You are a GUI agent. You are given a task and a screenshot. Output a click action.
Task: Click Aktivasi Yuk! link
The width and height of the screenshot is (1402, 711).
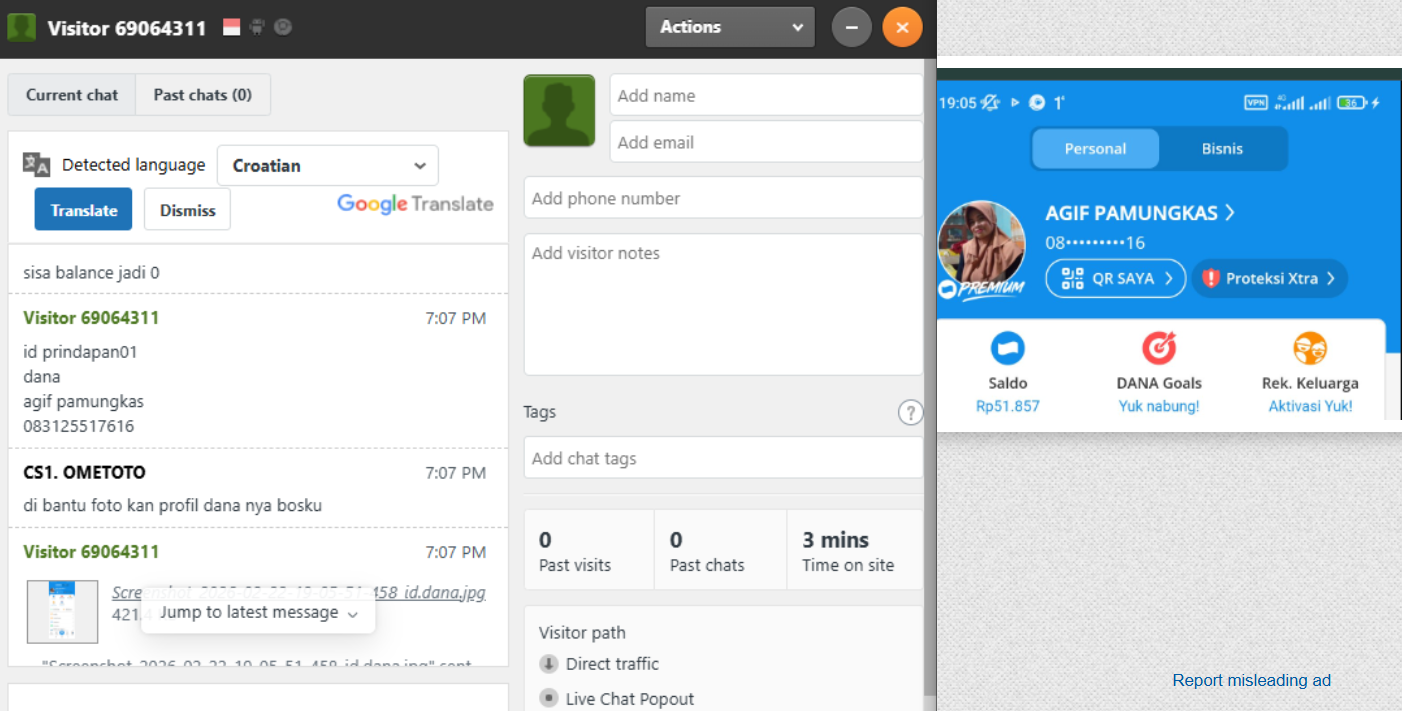click(1310, 406)
